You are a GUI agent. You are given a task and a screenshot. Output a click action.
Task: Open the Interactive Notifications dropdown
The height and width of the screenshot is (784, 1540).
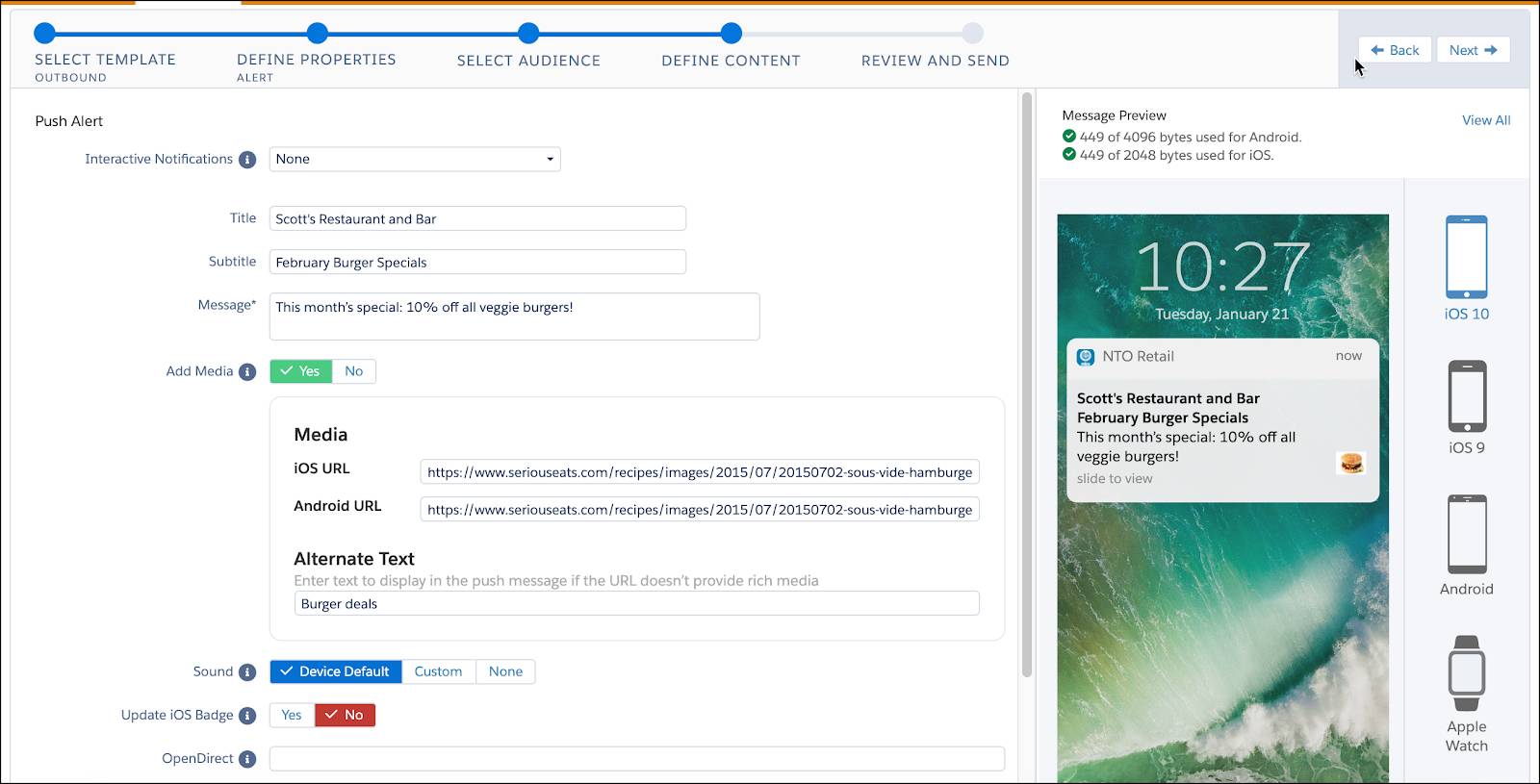(415, 159)
